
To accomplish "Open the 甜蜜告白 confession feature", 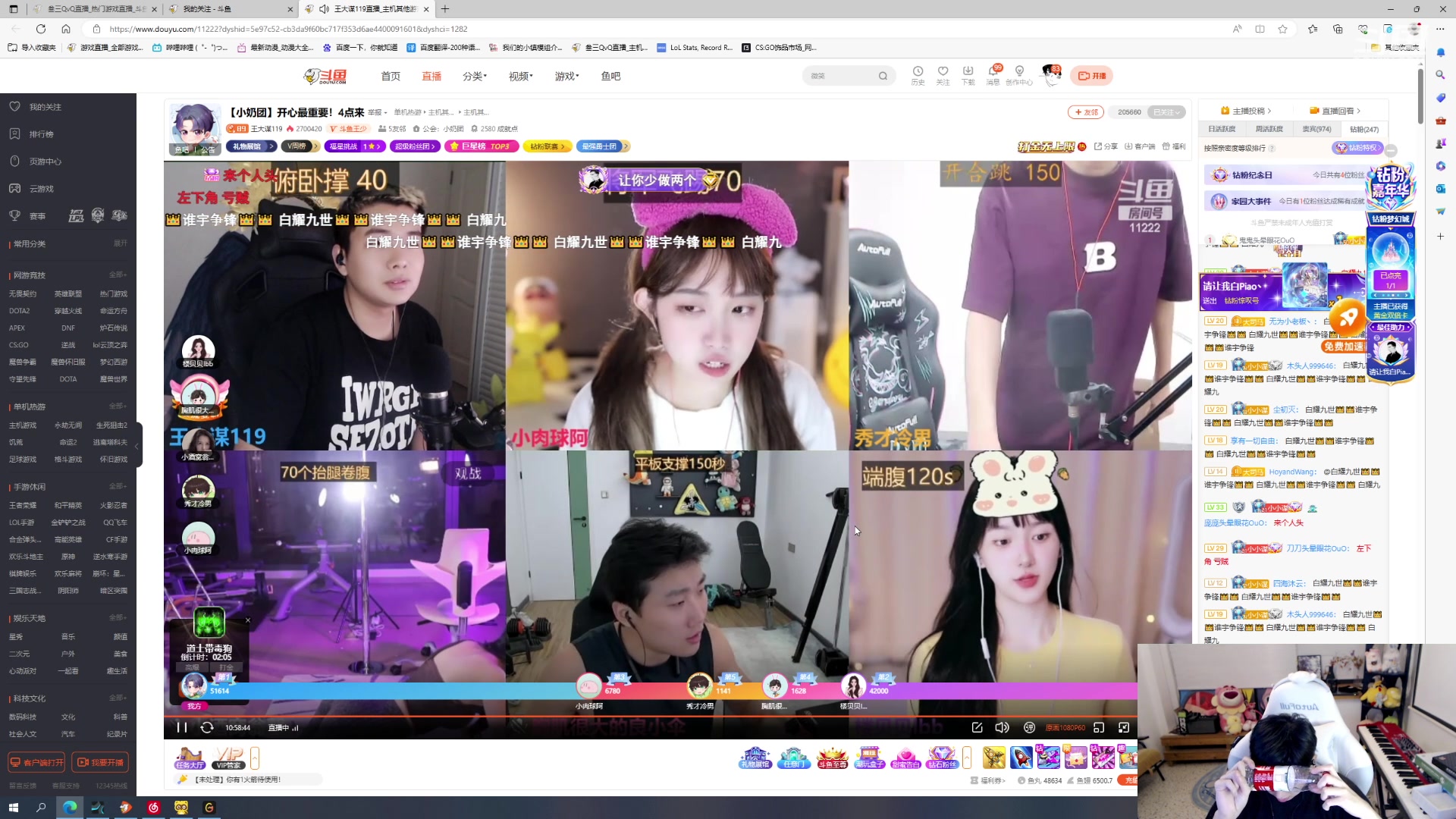I will click(x=907, y=757).
